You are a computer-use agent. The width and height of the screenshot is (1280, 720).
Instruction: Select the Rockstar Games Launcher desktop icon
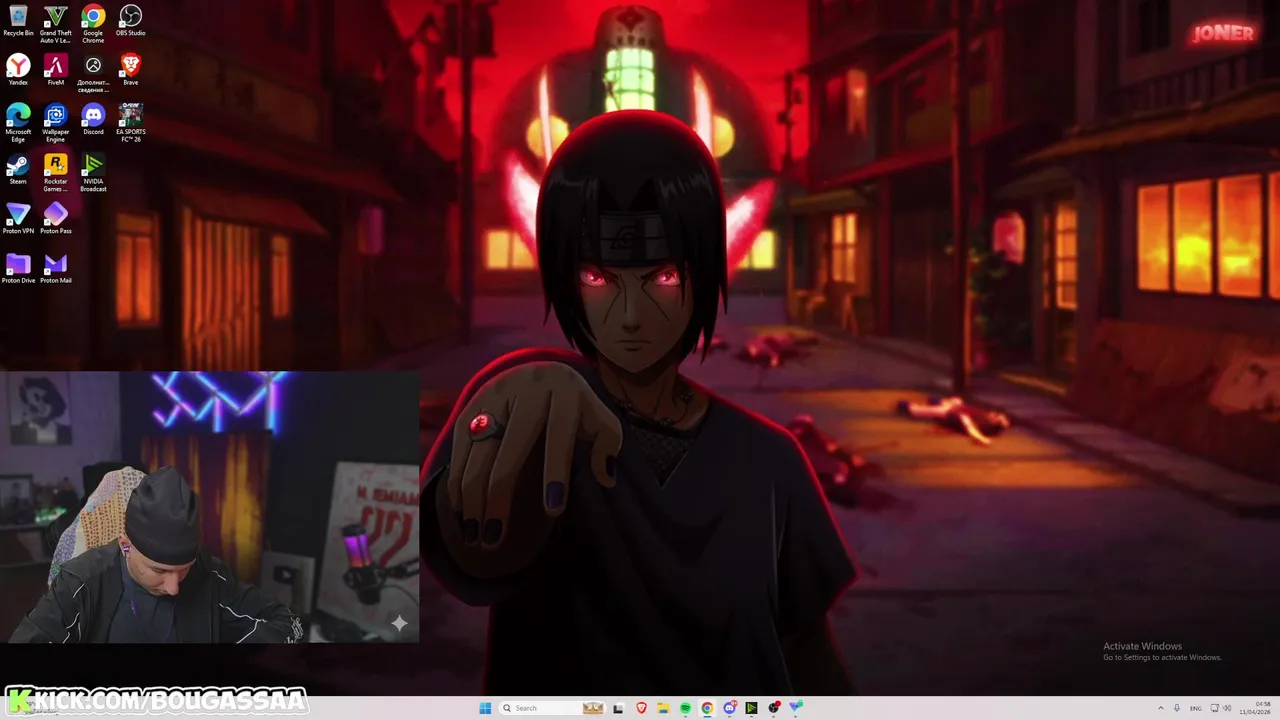click(56, 172)
